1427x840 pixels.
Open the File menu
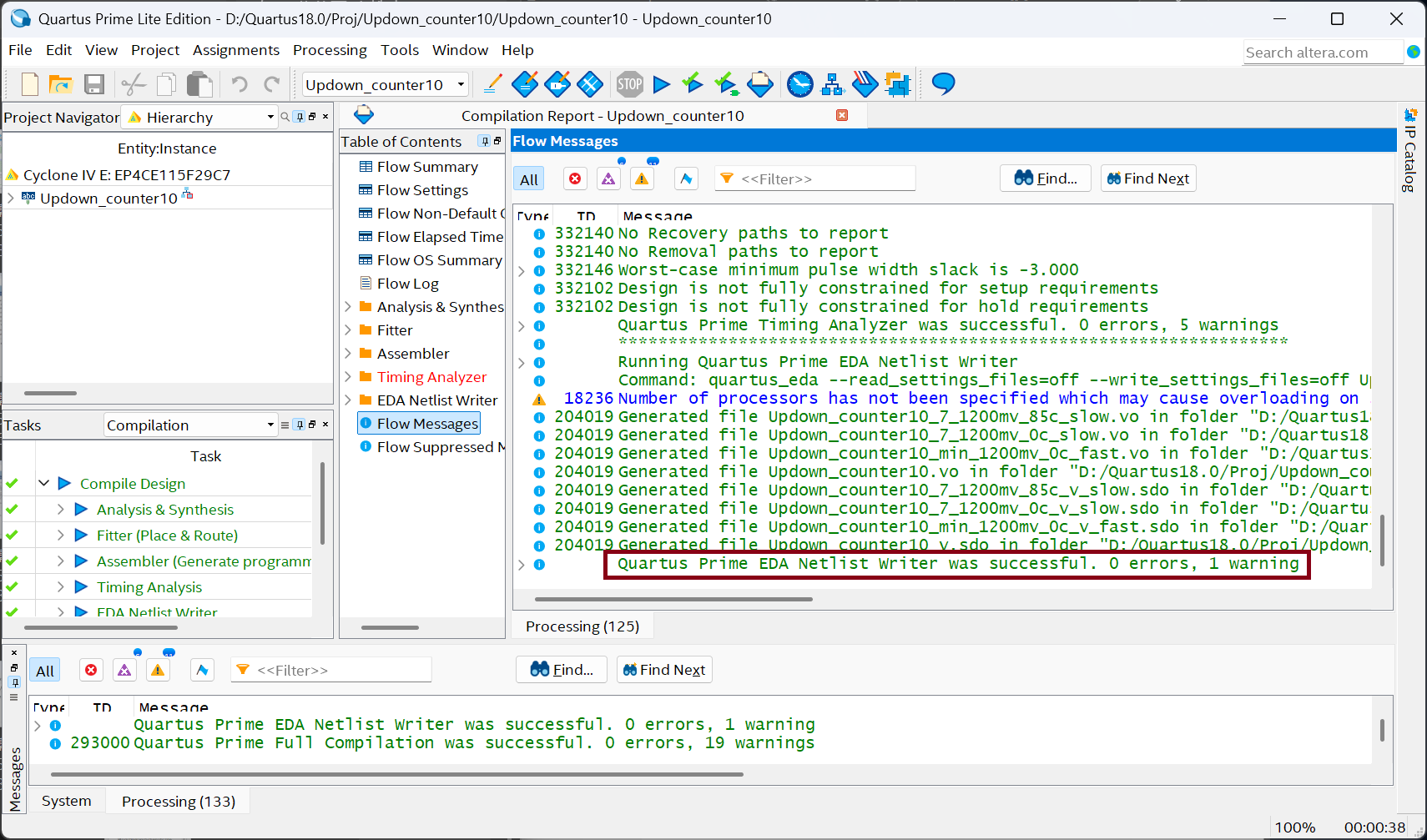[20, 50]
